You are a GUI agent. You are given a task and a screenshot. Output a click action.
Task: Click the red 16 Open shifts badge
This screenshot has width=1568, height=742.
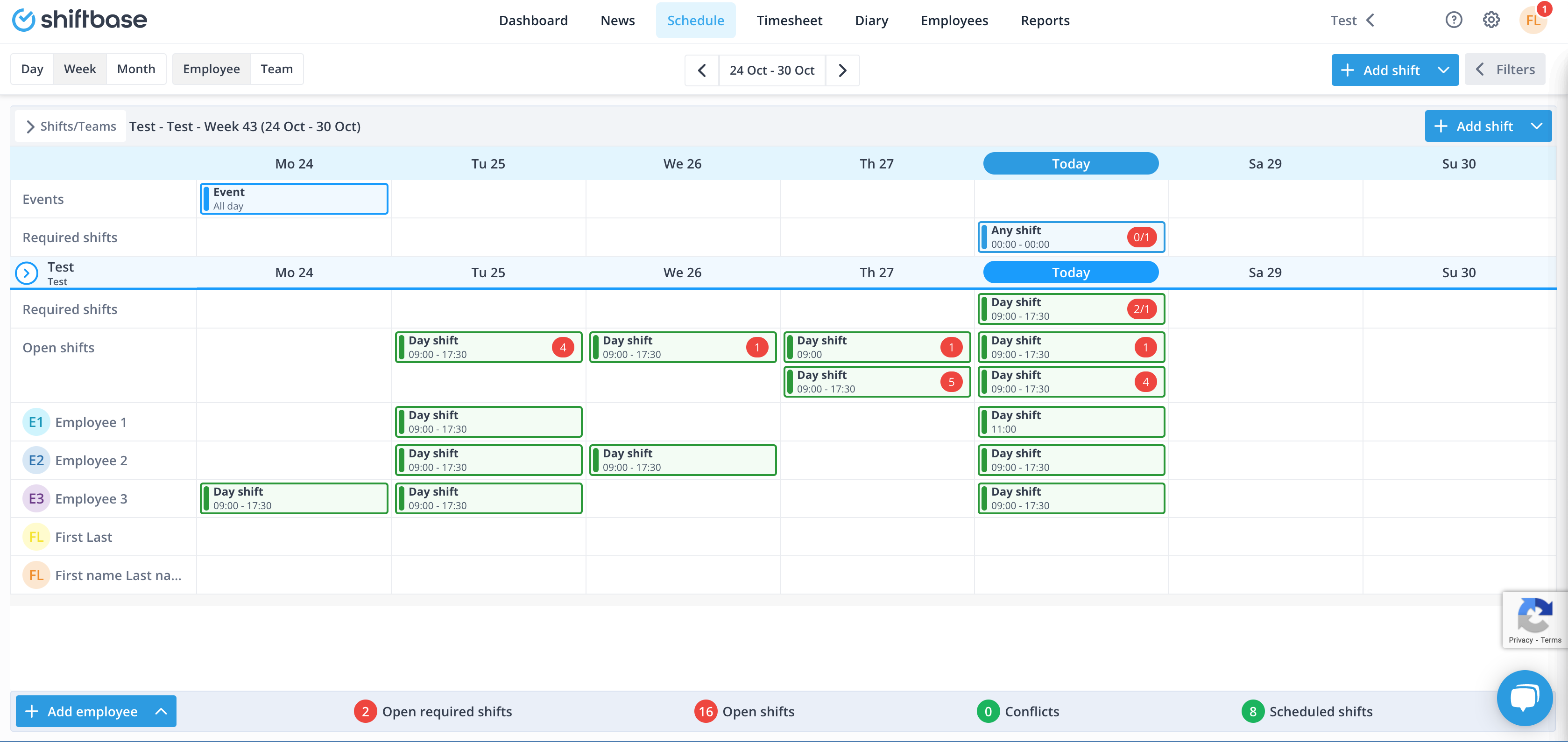click(x=706, y=711)
